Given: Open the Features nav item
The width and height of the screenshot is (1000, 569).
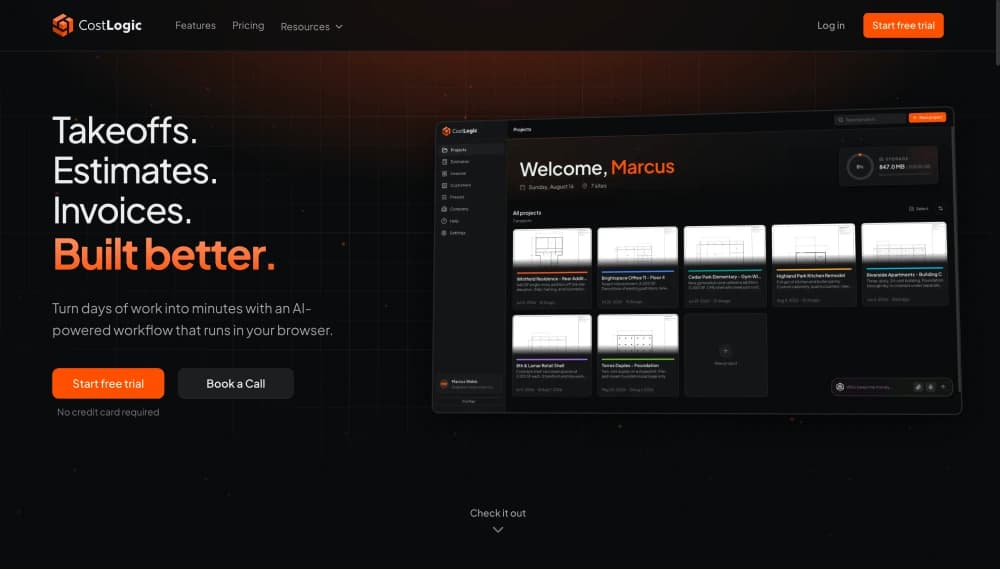Looking at the screenshot, I should coord(195,26).
